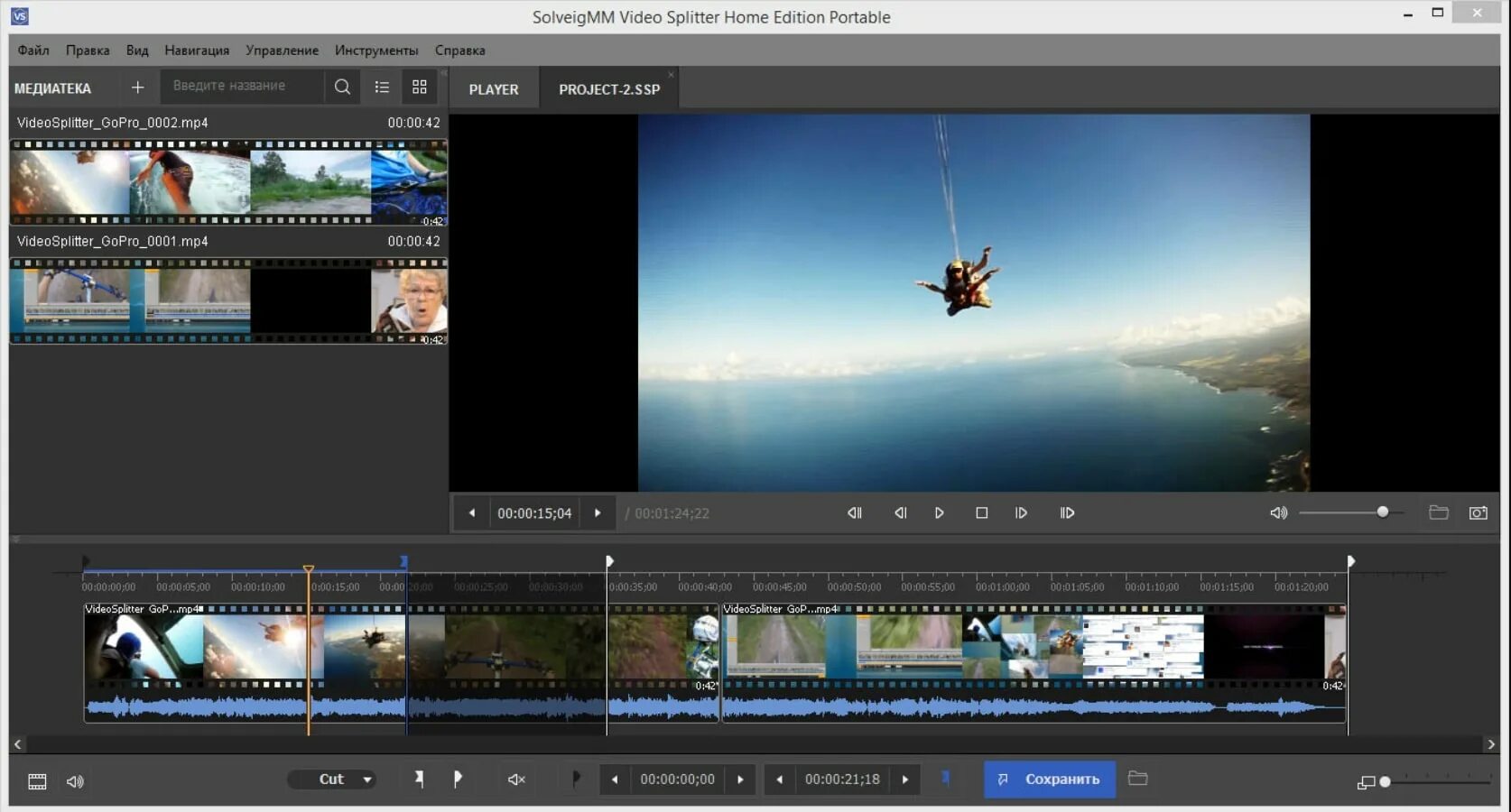The width and height of the screenshot is (1511, 812).
Task: Switch media library to list view
Action: click(x=382, y=88)
